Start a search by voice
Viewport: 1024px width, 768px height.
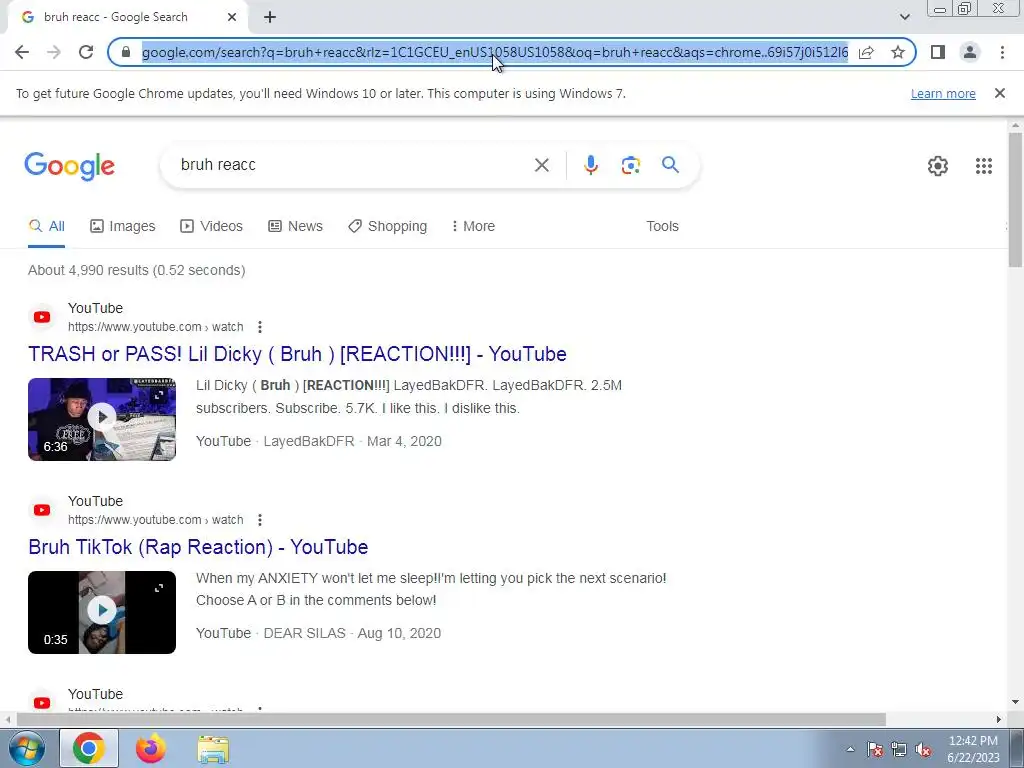(591, 165)
